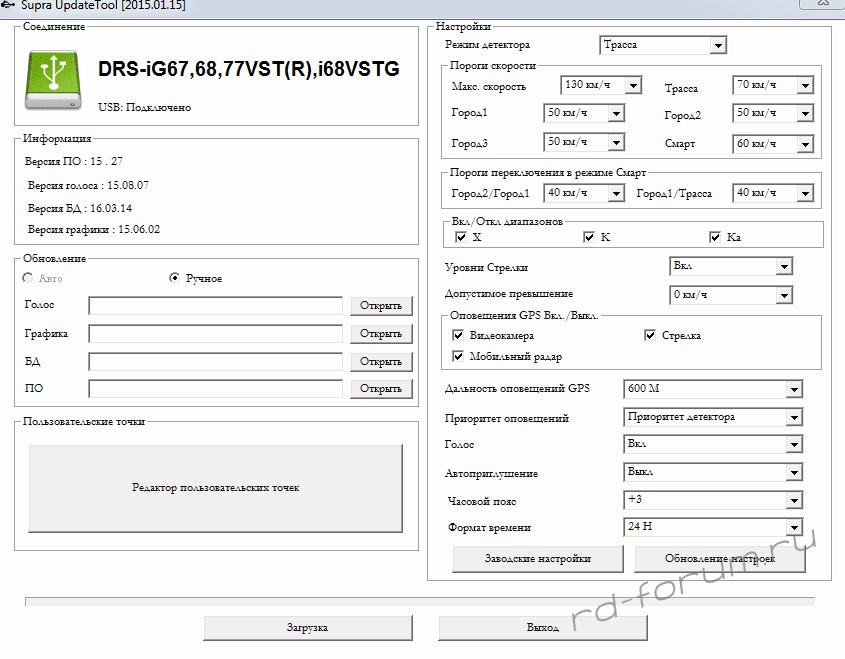Click Версия графики : 15.06.02 text
Screen dimensions: 845x659
[94, 230]
